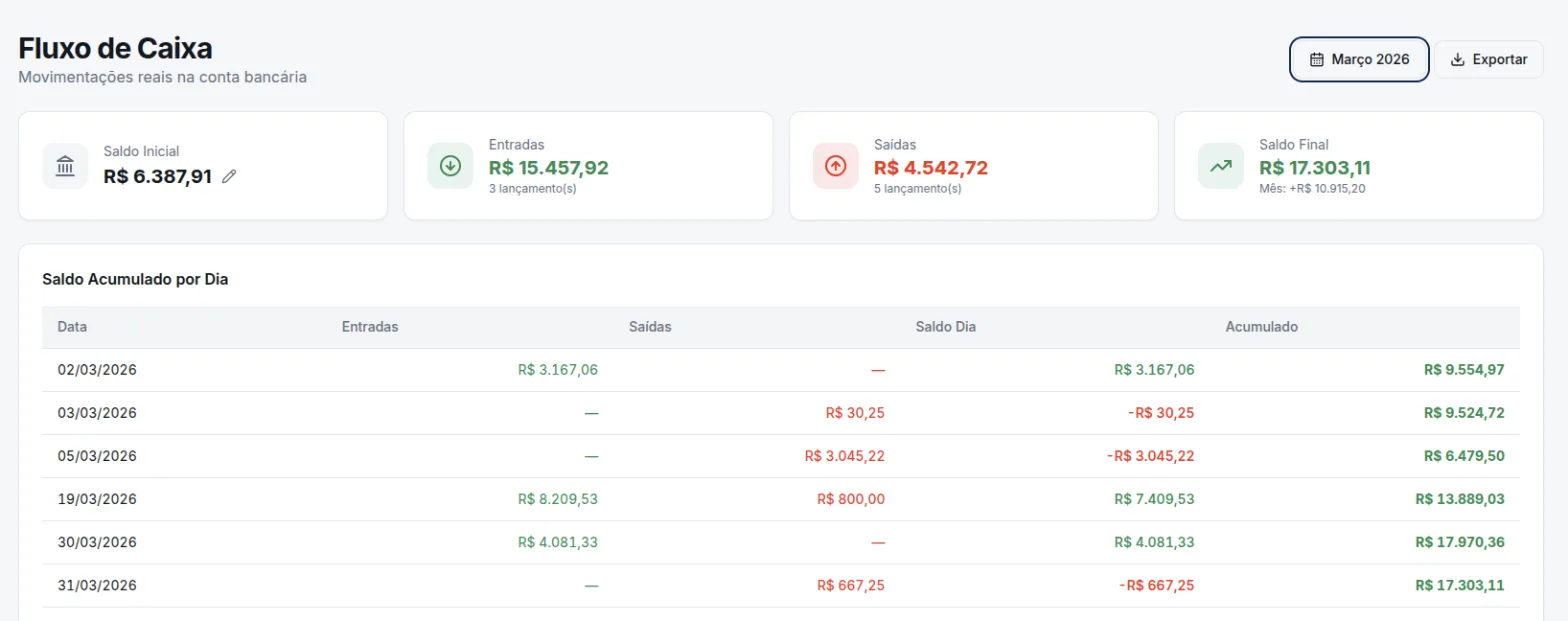Viewport: 1568px width, 621px height.
Task: Select the 31/03/2026 date cell
Action: pos(97,585)
